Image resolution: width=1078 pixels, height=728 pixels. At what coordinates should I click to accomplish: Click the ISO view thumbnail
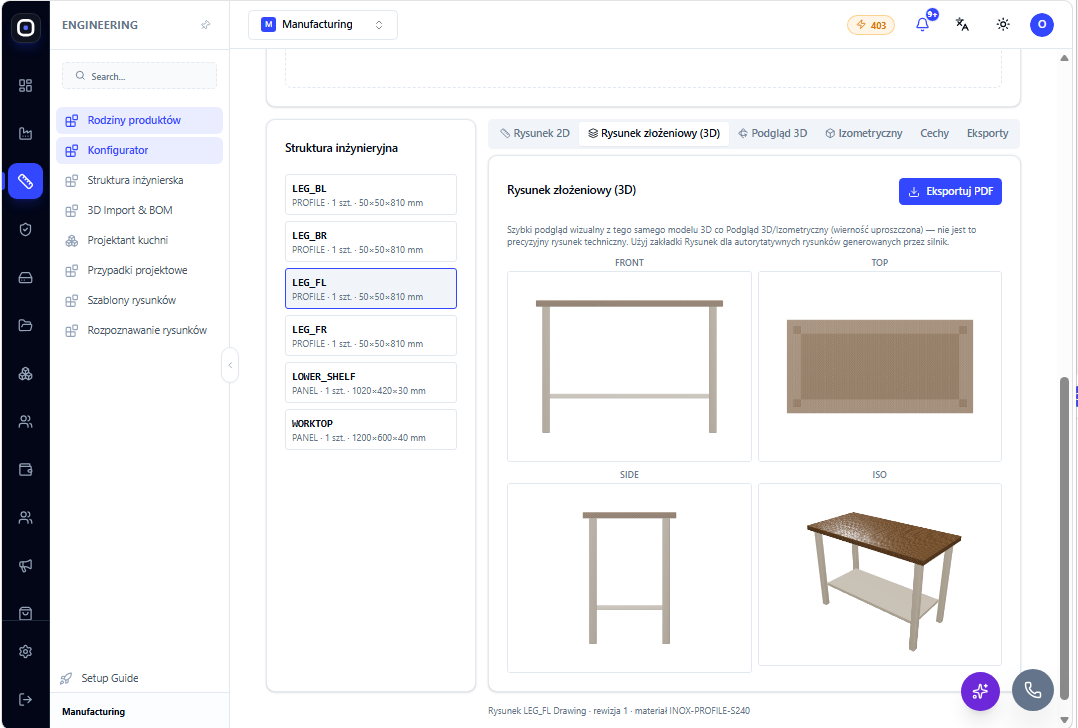879,575
